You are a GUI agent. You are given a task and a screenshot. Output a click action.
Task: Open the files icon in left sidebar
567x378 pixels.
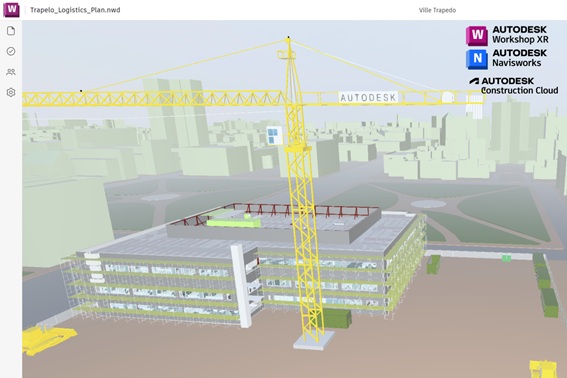coord(11,31)
